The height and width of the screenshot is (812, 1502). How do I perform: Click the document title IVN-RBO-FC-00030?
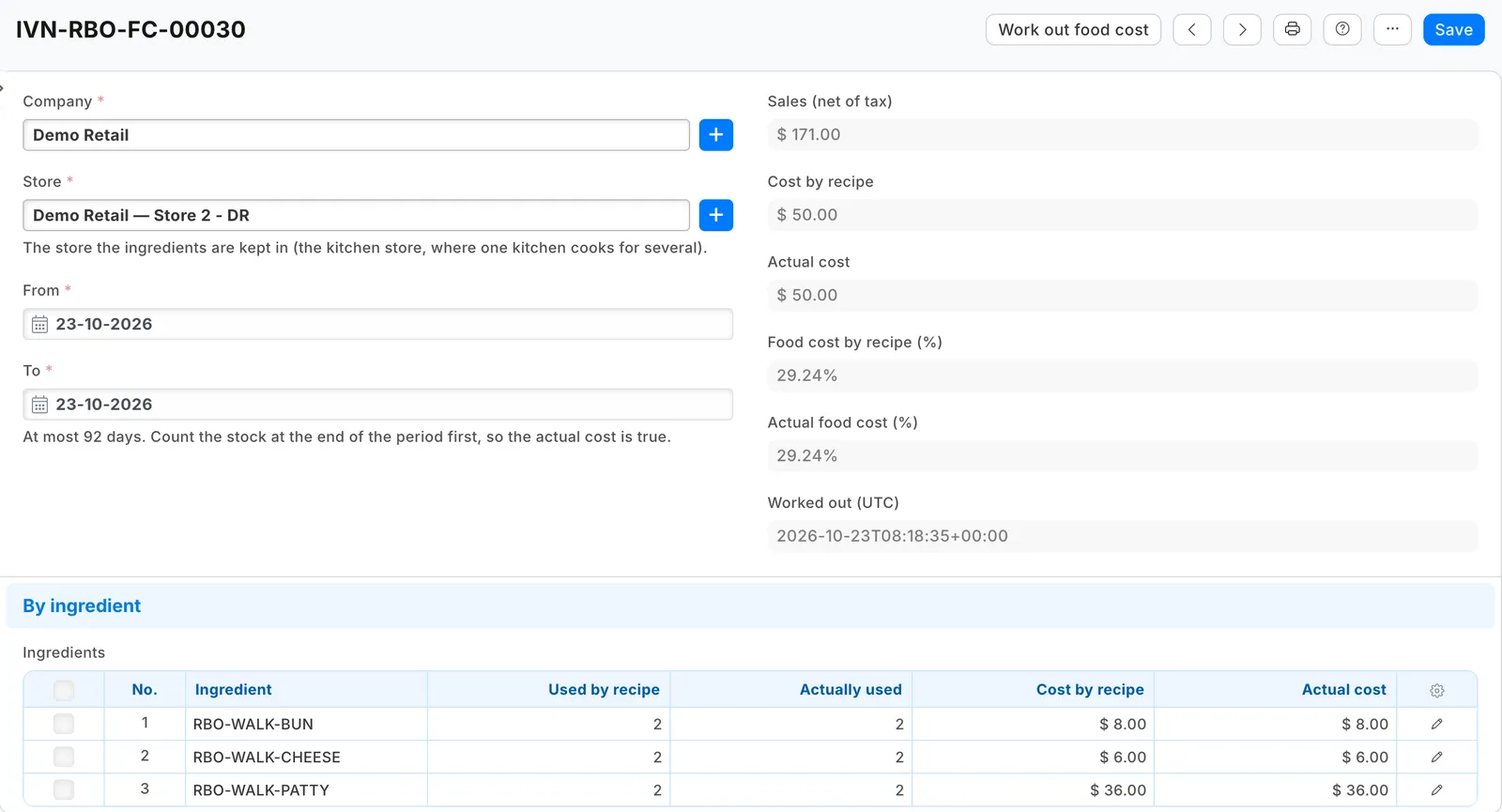tap(130, 30)
